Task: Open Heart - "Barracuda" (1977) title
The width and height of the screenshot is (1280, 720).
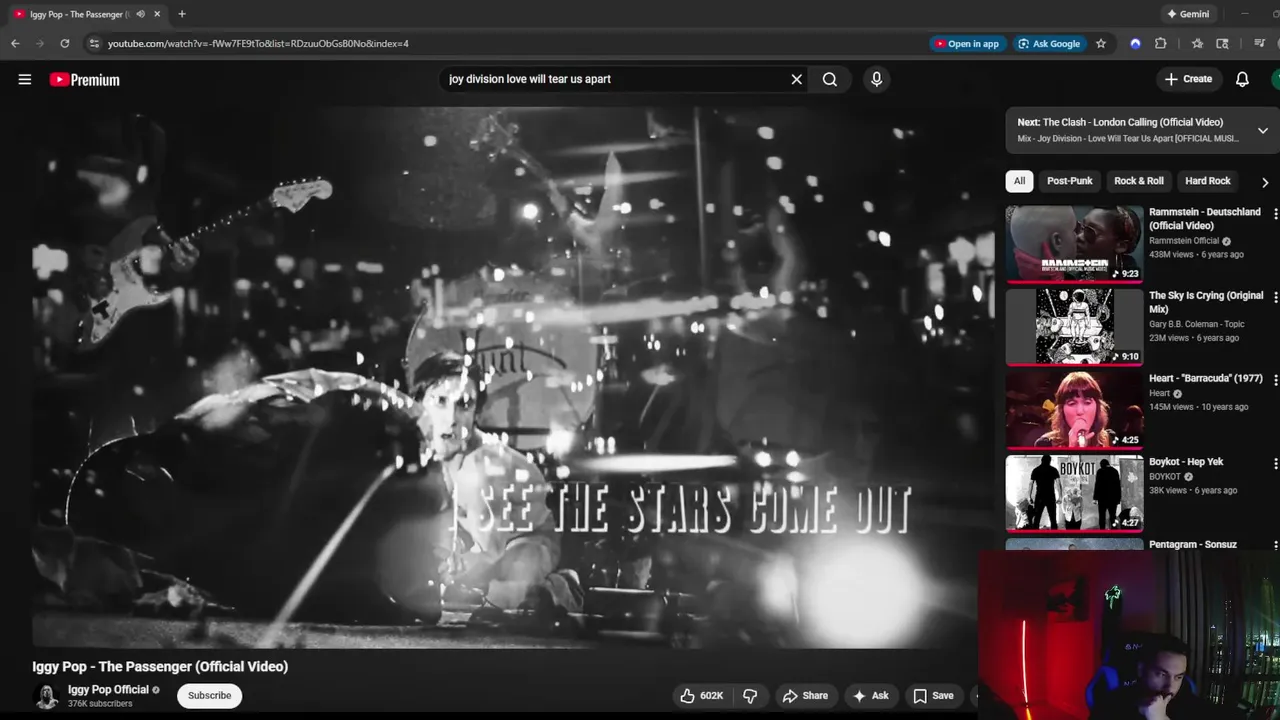Action: click(x=1206, y=379)
